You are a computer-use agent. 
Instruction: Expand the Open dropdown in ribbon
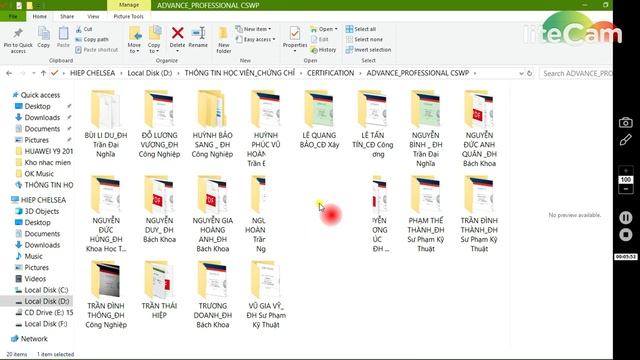point(324,29)
